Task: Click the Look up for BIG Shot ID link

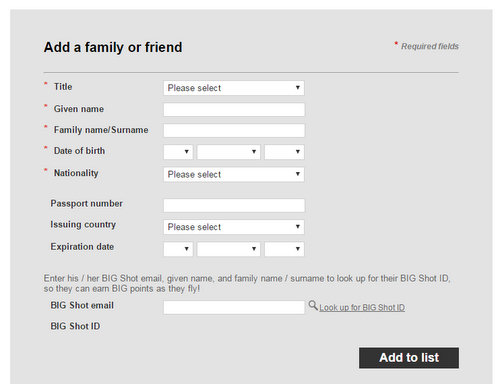Action: (362, 307)
